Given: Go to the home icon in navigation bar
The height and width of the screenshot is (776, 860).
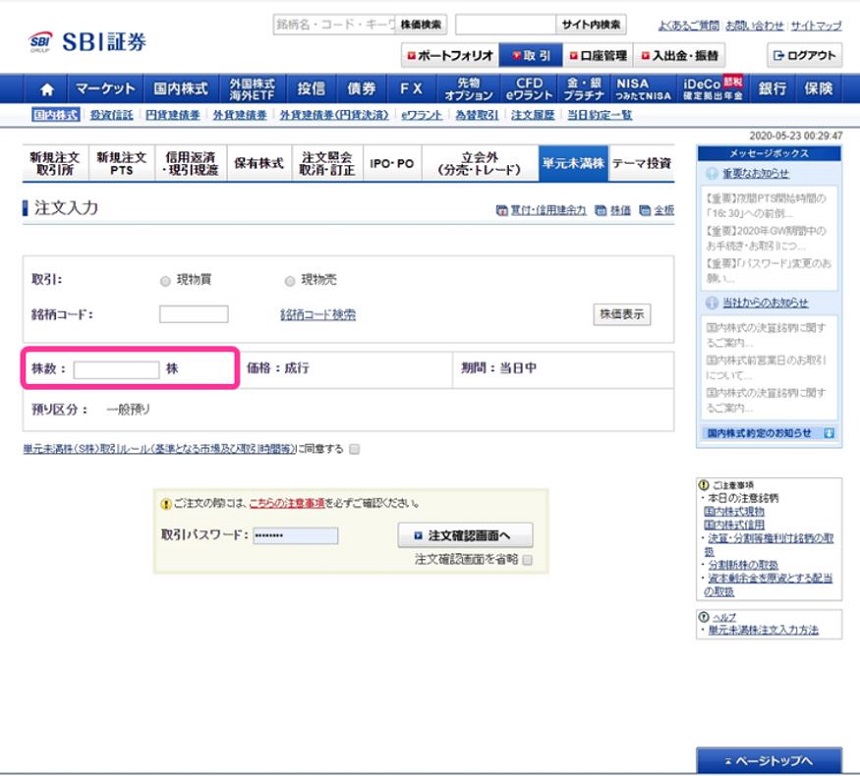Looking at the screenshot, I should click(x=47, y=89).
